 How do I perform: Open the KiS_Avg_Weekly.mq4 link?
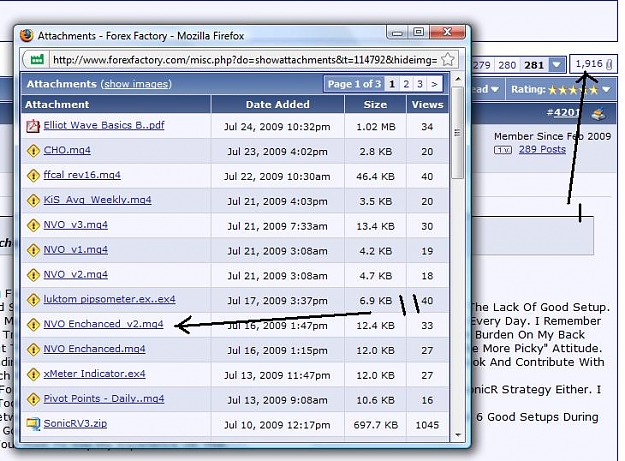(98, 200)
